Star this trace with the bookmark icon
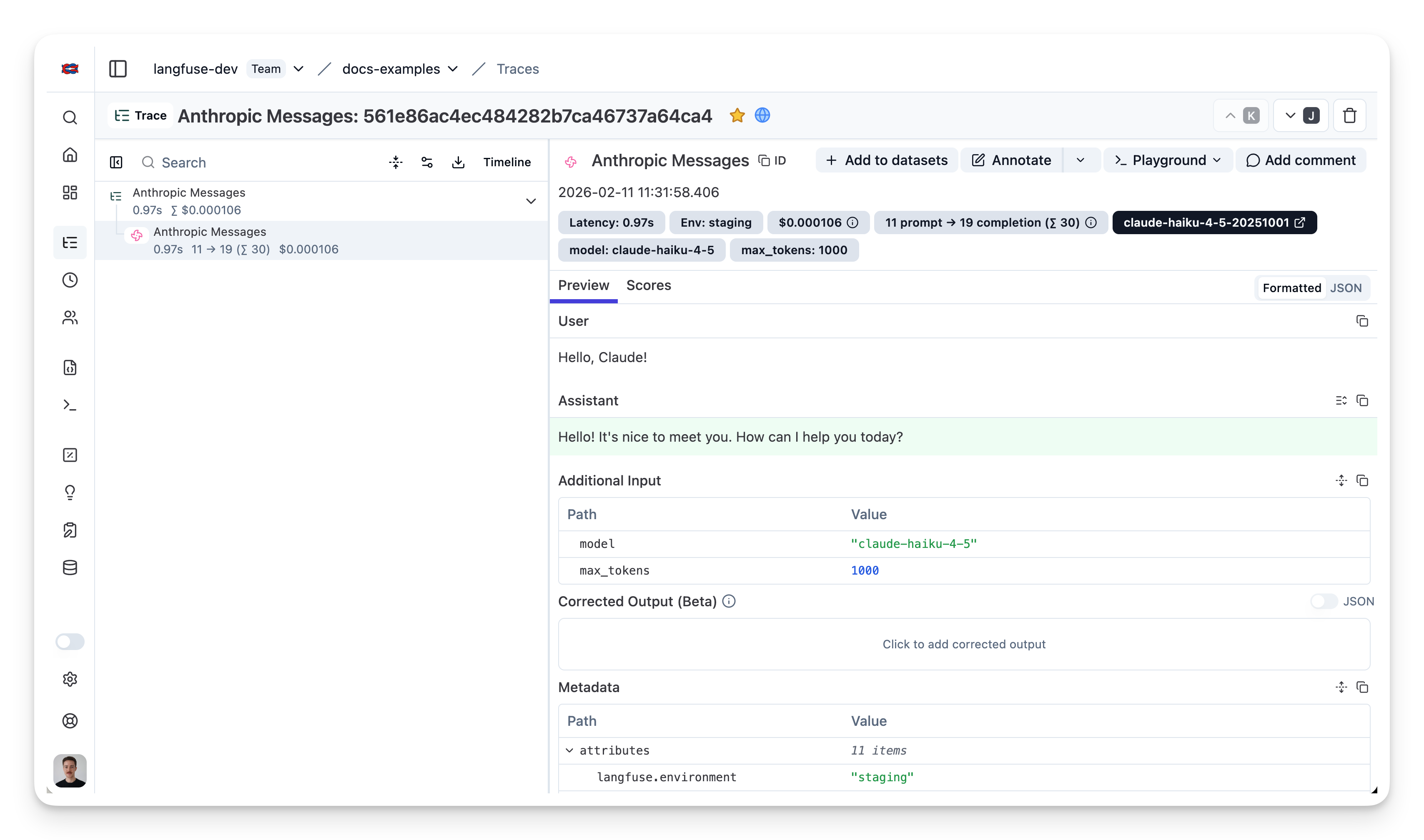This screenshot has height=840, width=1424. click(737, 115)
